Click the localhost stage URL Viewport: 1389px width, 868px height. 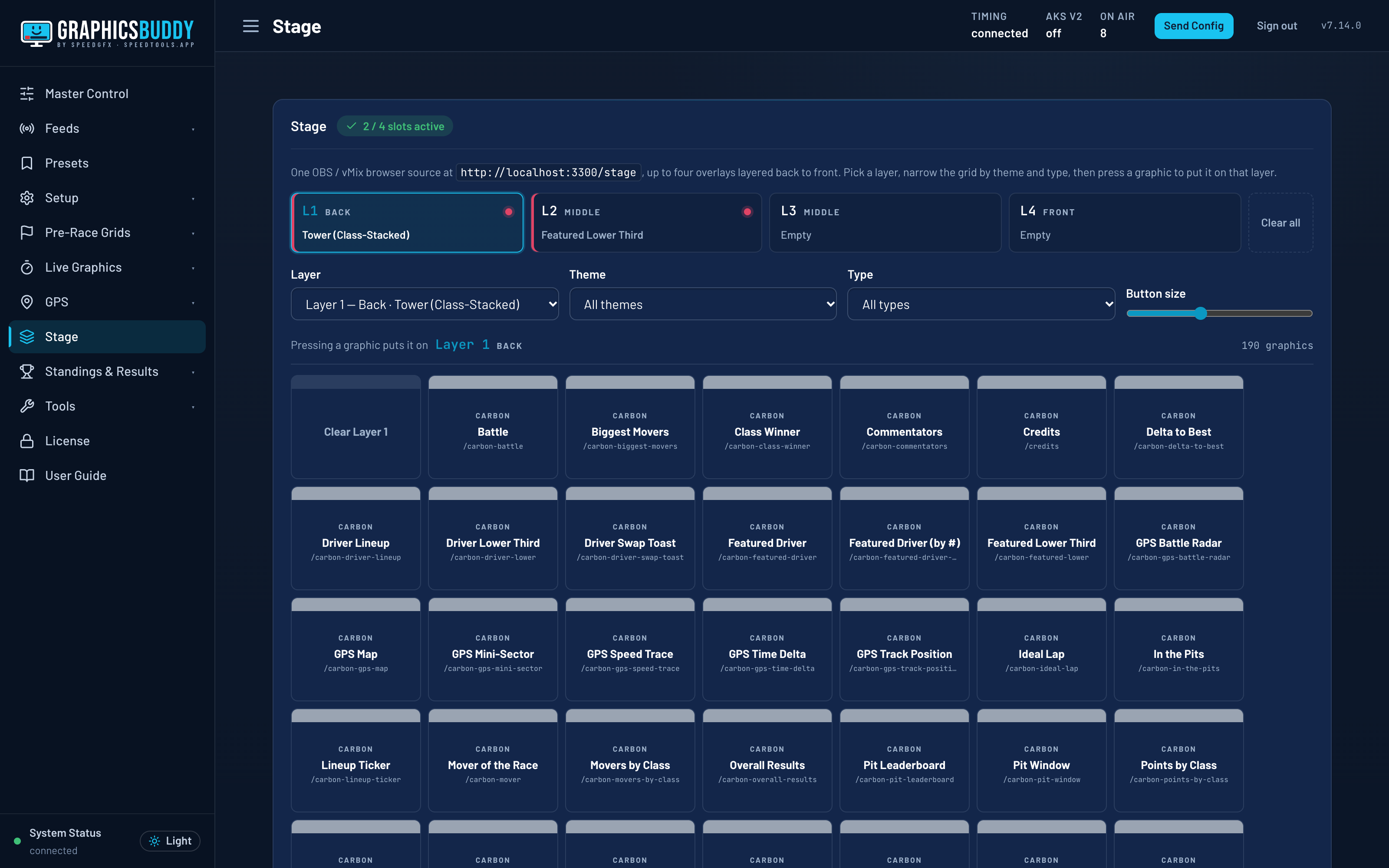548,172
